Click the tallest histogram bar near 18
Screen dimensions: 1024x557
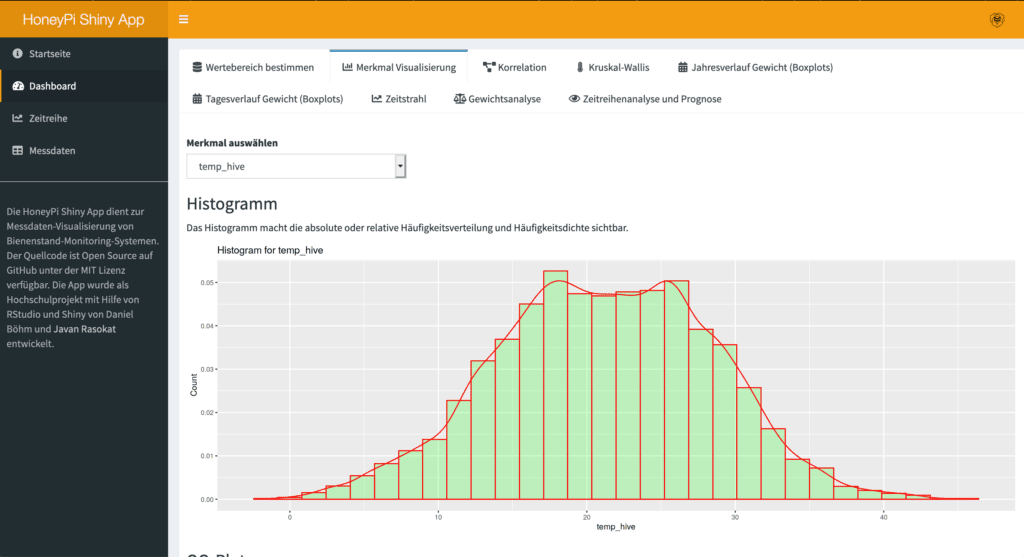coord(556,385)
